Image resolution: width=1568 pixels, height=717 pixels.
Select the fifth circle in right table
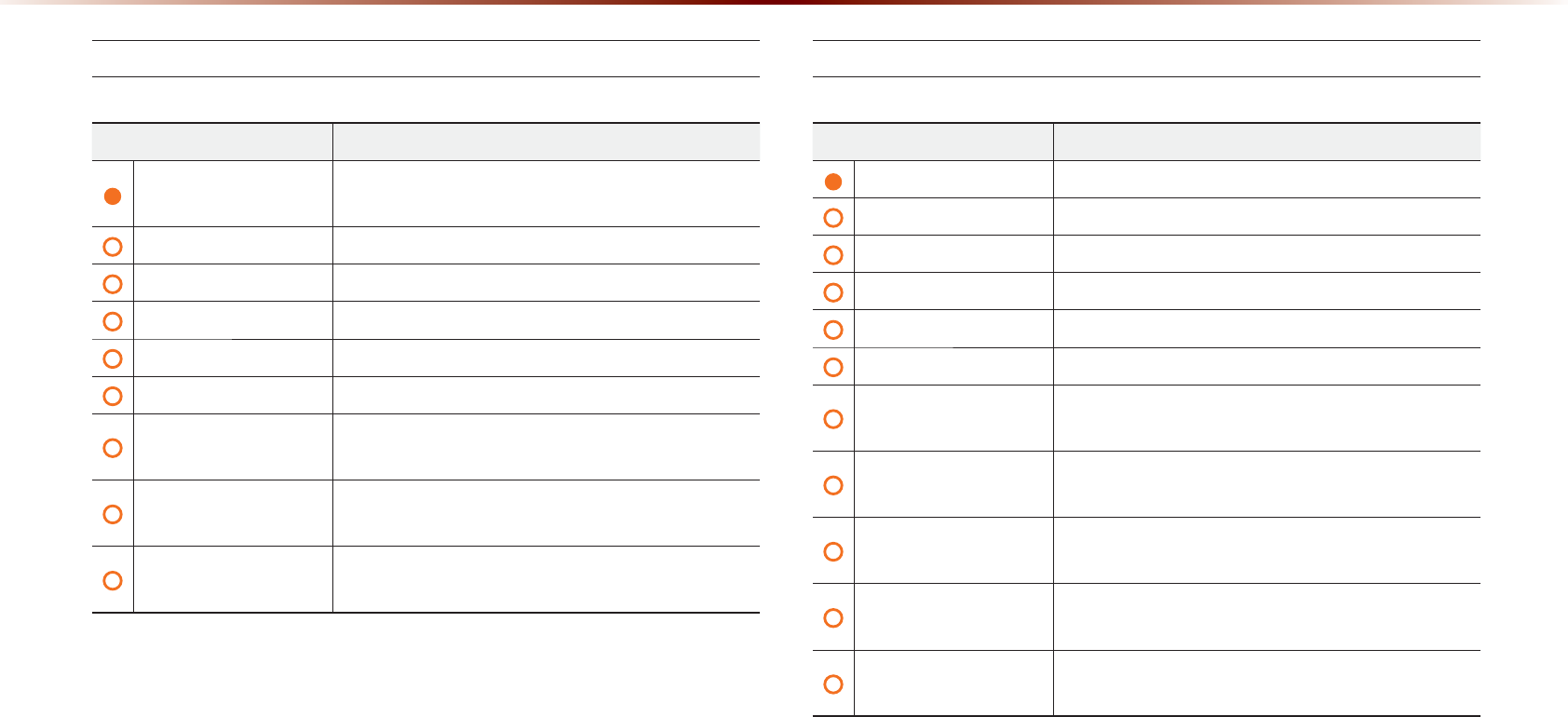click(x=833, y=330)
